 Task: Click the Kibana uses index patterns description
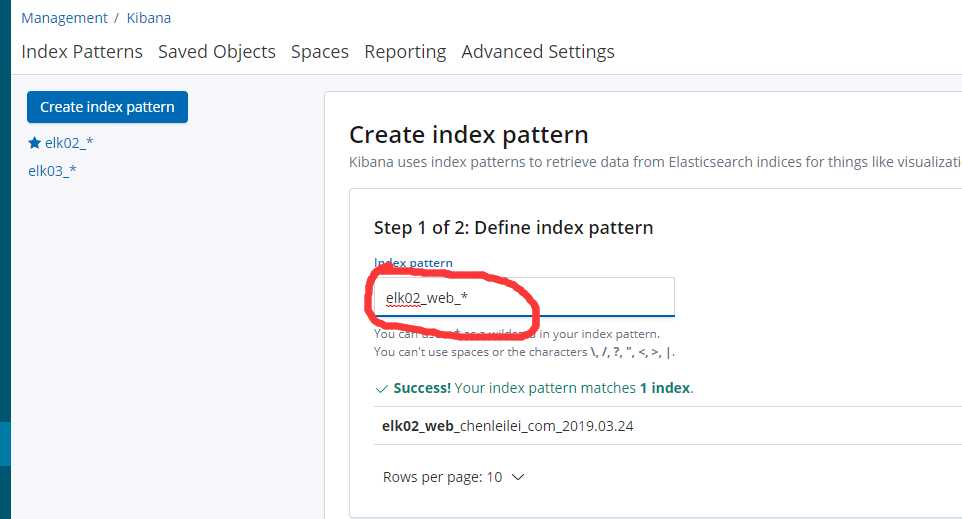pos(655,162)
